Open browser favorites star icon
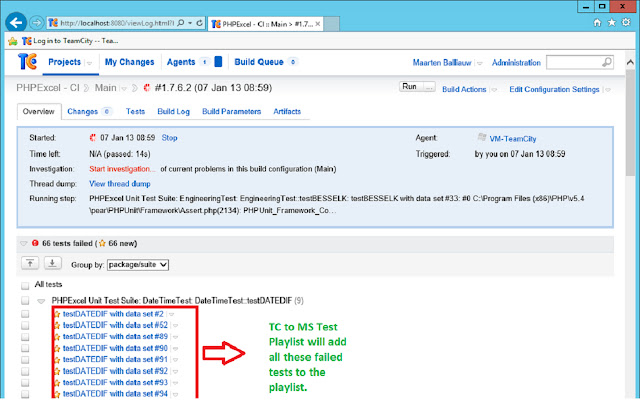The image size is (640, 400). coord(611,22)
